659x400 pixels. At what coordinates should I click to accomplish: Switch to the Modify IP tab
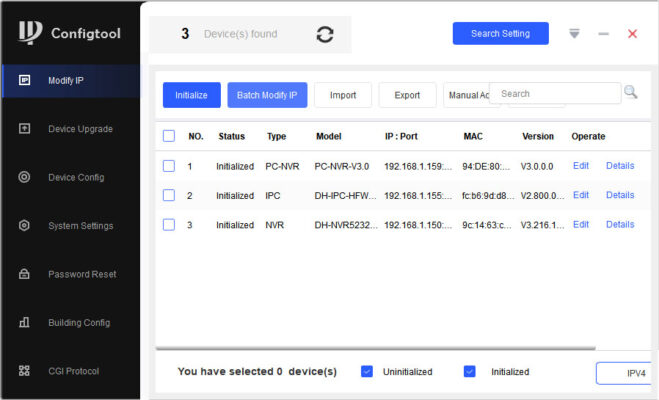(70, 80)
